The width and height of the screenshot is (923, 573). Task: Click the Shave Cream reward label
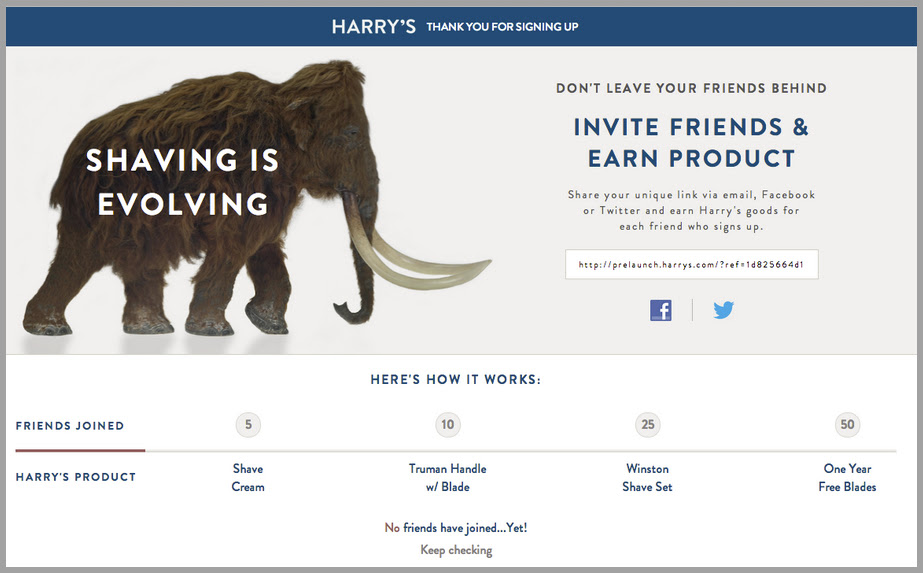(x=248, y=478)
